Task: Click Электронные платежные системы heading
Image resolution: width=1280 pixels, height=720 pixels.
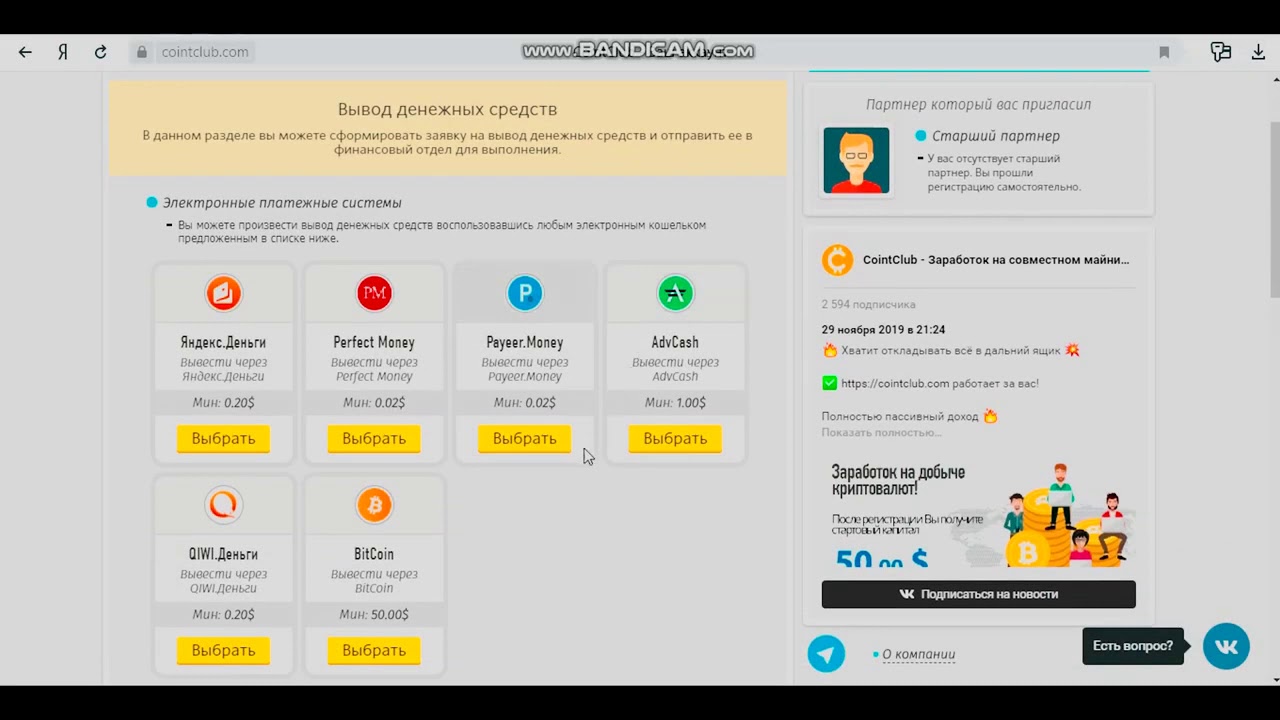Action: (282, 203)
